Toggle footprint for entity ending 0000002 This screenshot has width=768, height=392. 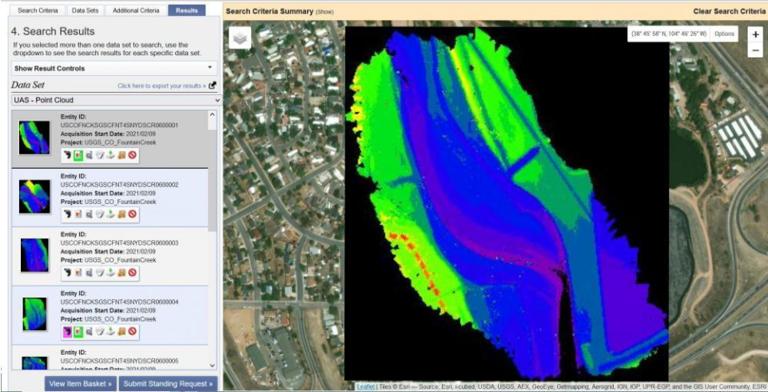coord(67,214)
